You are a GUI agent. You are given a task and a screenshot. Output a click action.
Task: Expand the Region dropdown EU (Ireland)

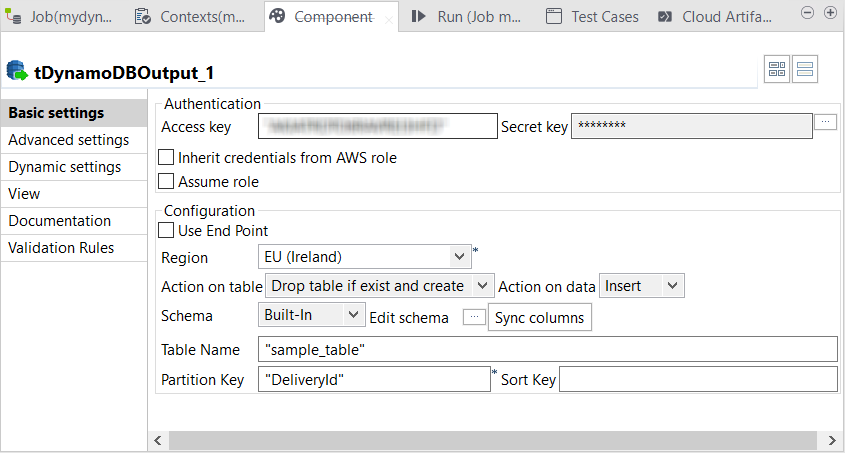click(x=460, y=257)
